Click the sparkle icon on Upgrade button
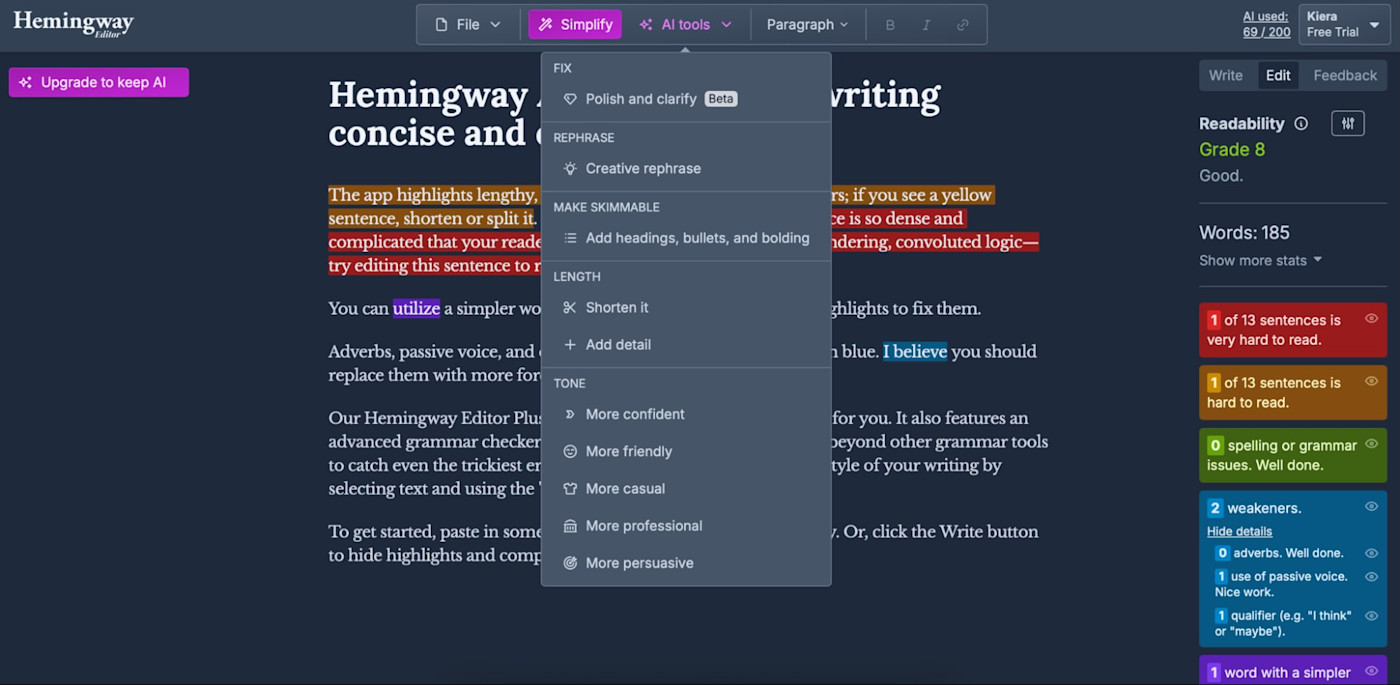Viewport: 1400px width, 685px height. 26,83
